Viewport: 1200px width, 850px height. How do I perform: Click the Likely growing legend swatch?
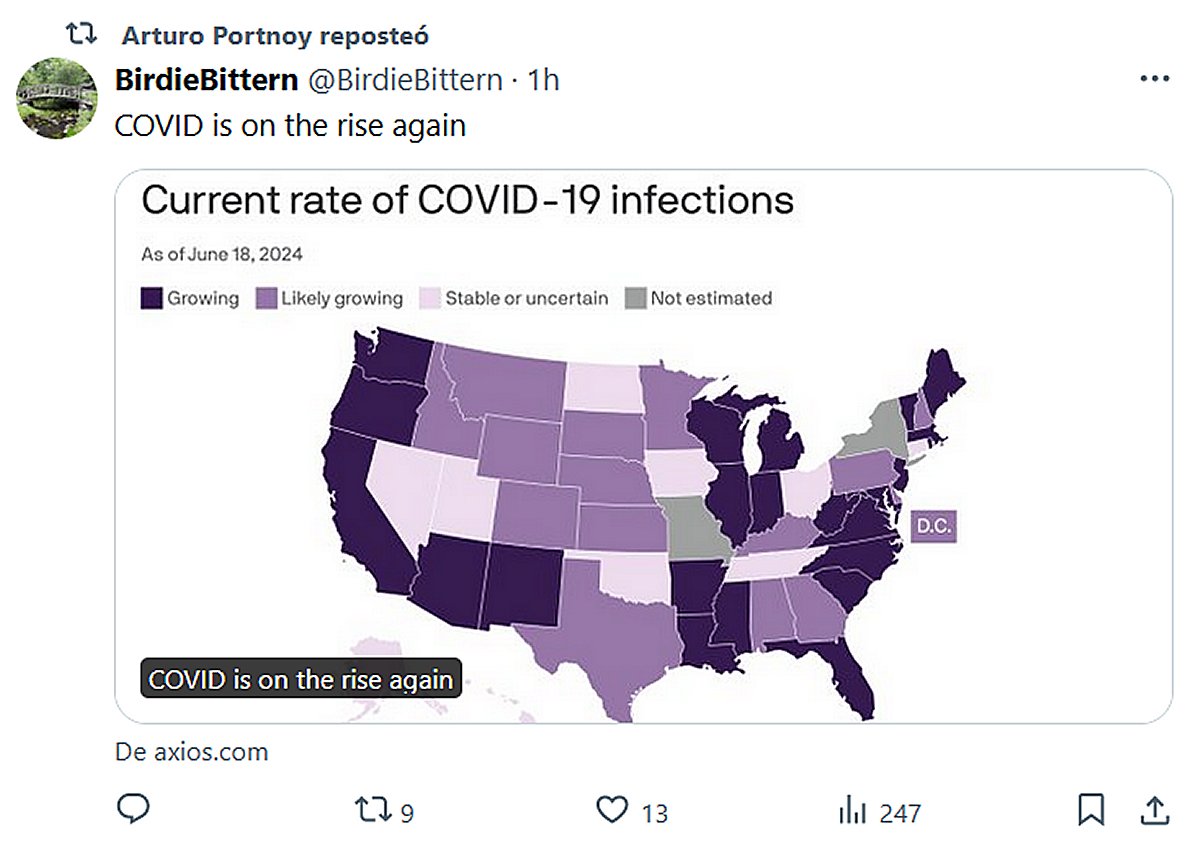coord(266,298)
